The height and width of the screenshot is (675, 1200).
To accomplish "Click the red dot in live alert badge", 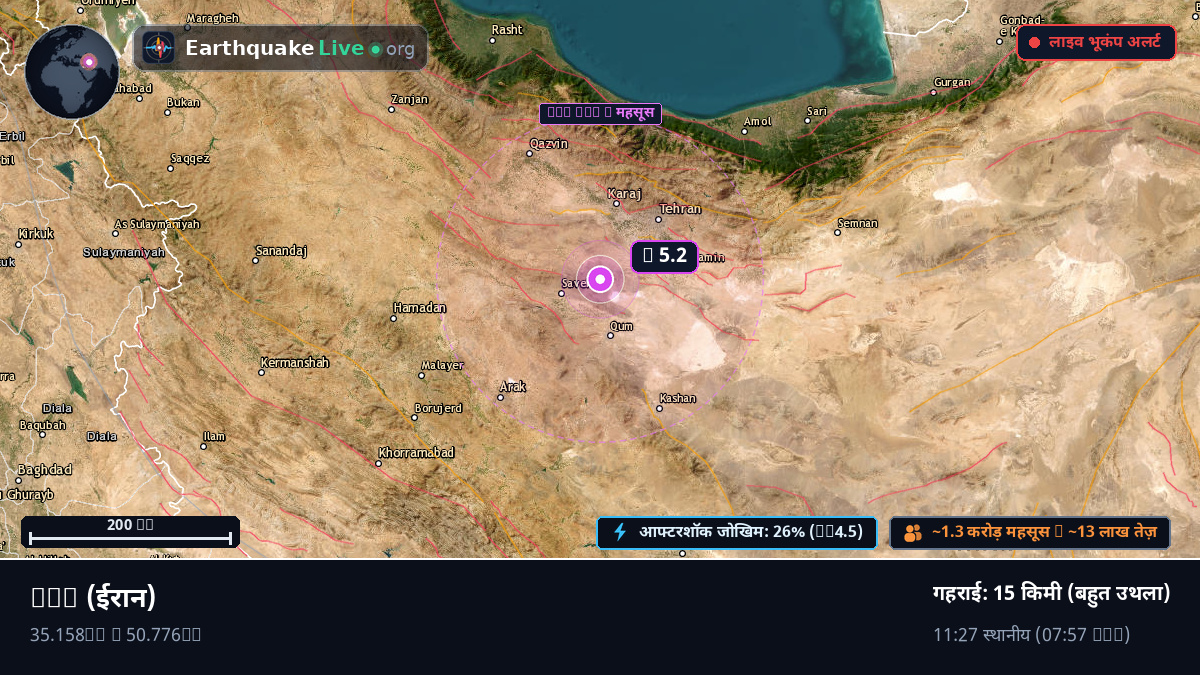I will pos(1035,43).
